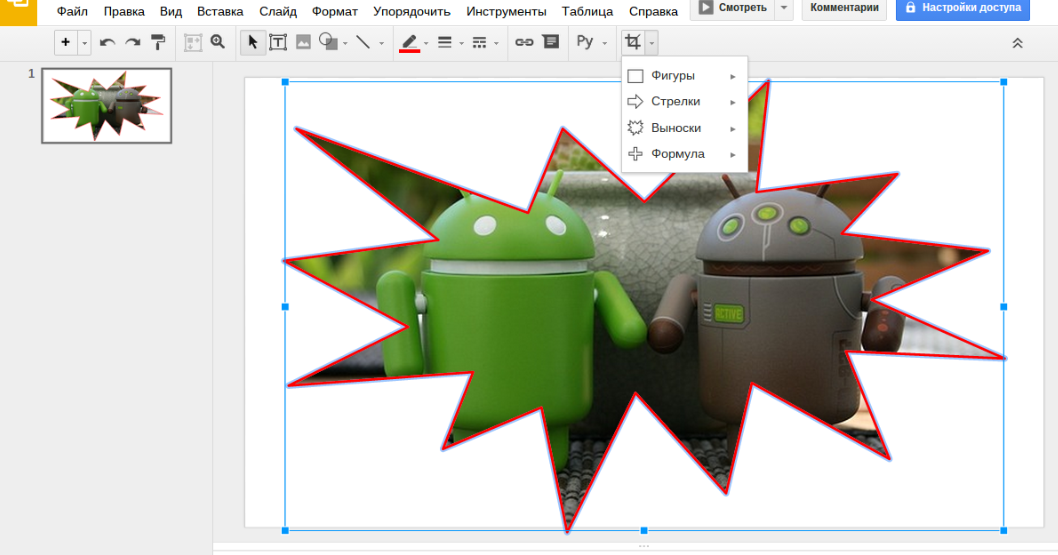Open the Настройки доступа sharing button

click(x=963, y=8)
